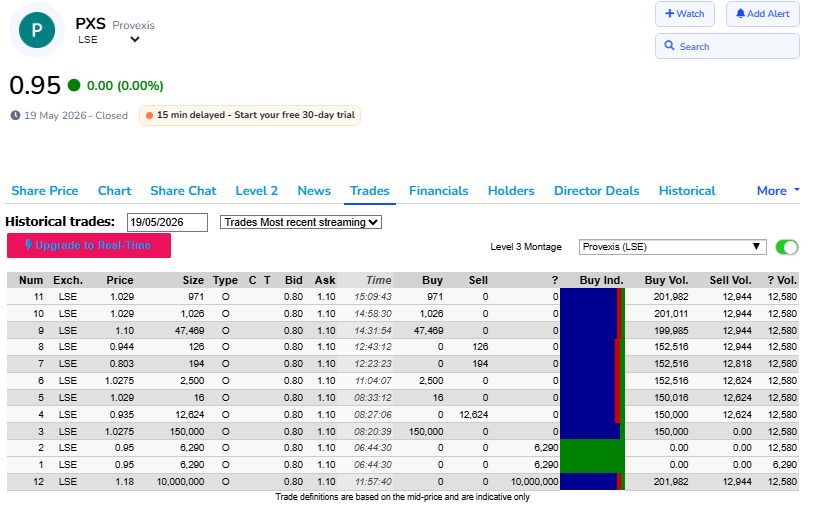Click into the Search field

(727, 46)
